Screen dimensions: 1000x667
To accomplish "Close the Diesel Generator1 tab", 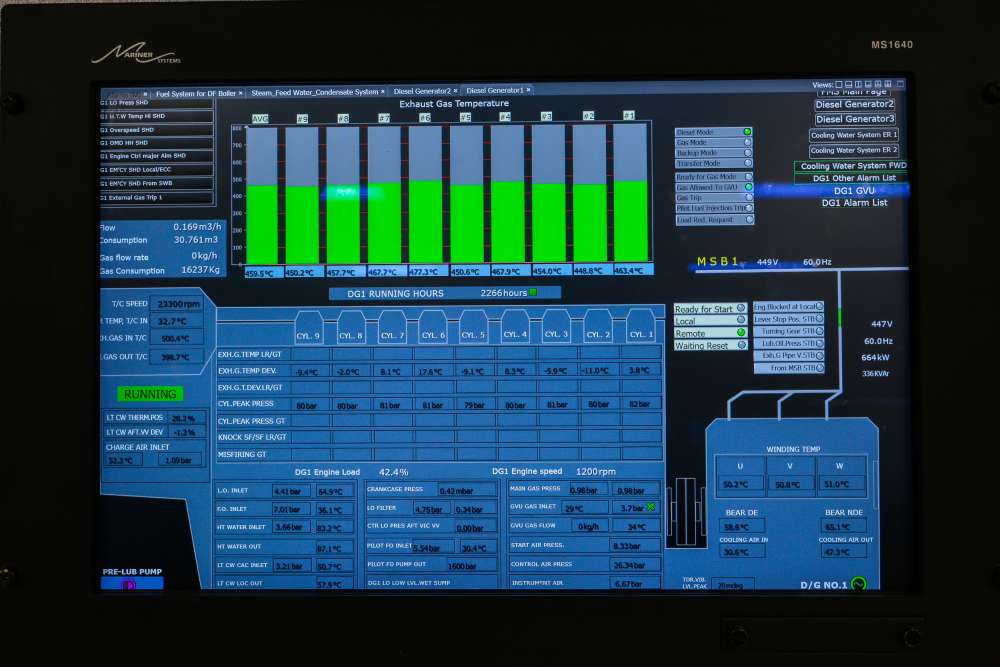I will click(529, 90).
